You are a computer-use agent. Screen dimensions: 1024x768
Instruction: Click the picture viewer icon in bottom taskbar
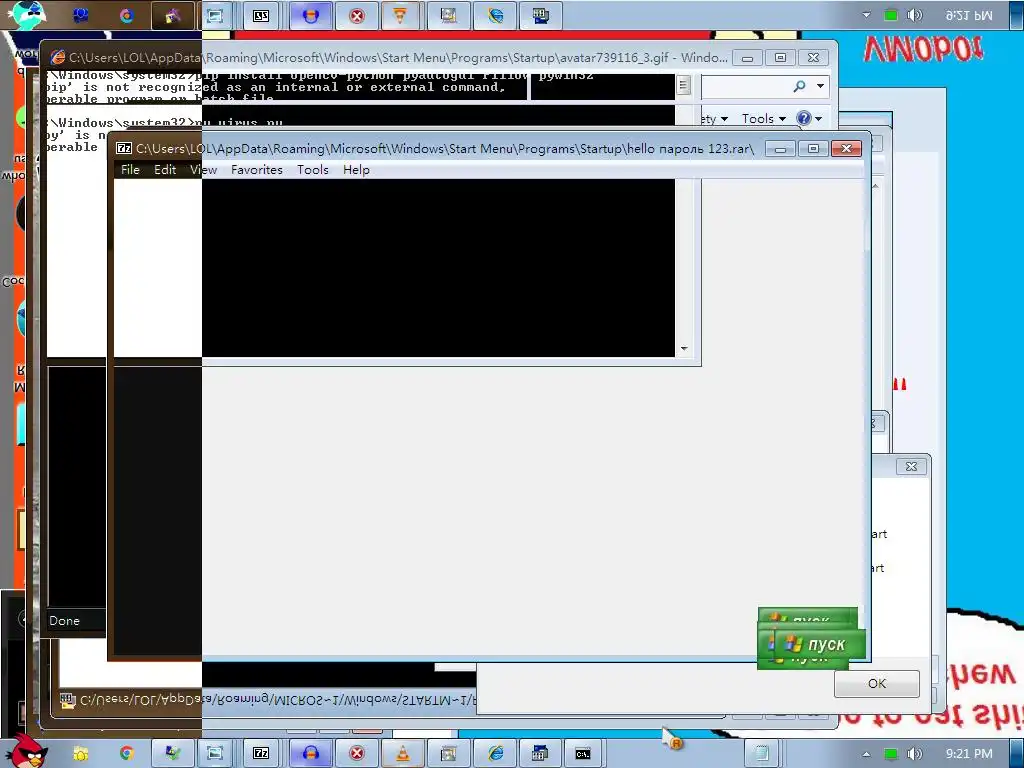tap(448, 754)
